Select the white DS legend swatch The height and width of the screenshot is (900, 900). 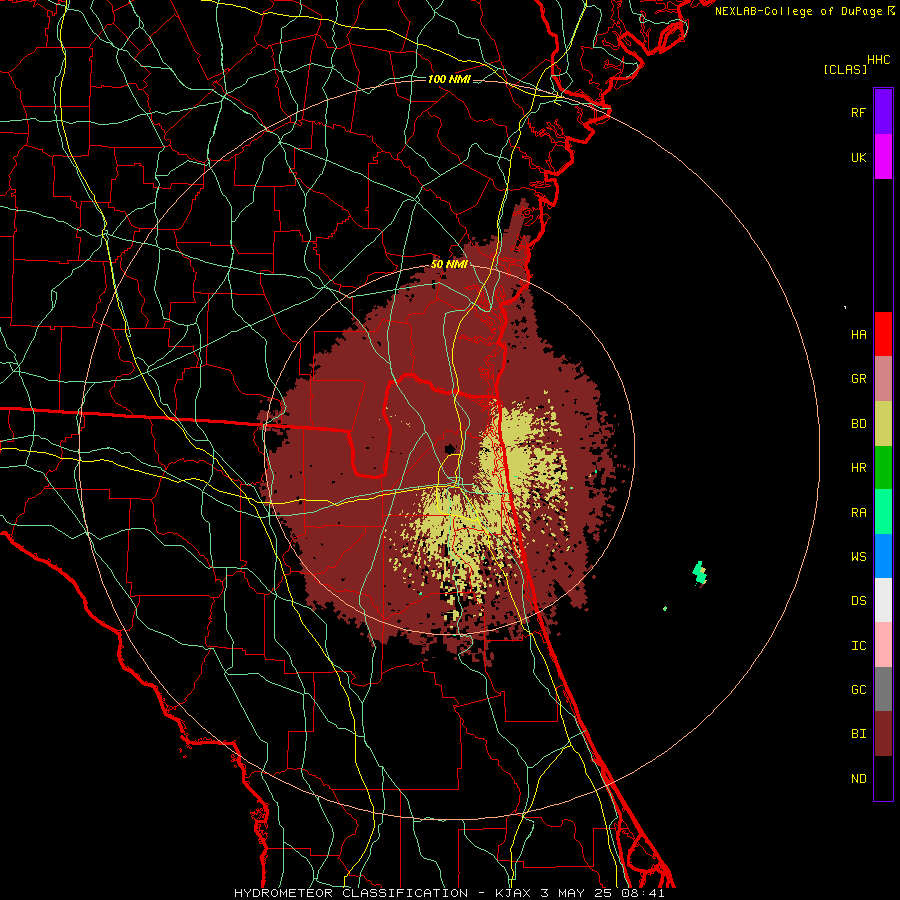tap(883, 600)
